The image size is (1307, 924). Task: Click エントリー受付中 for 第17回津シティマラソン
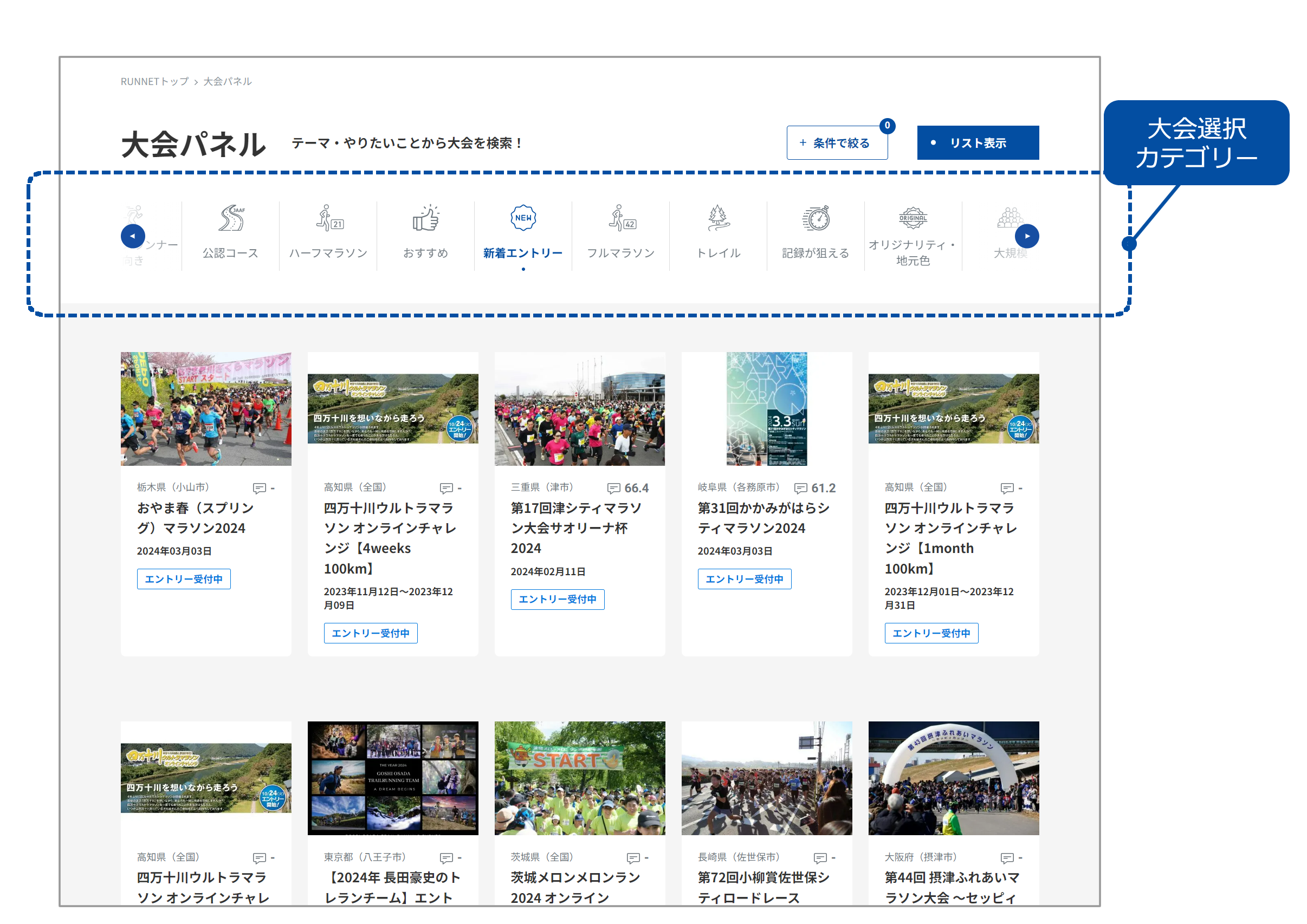[557, 599]
